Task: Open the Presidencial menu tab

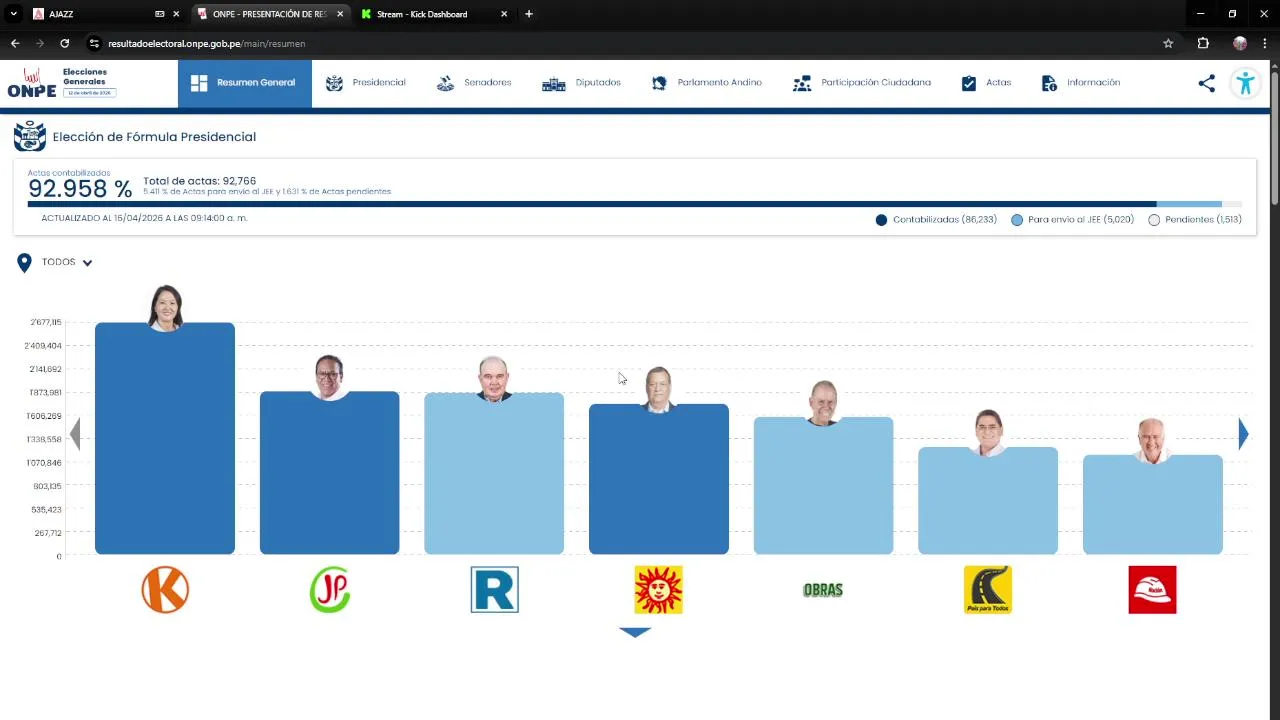Action: click(365, 83)
